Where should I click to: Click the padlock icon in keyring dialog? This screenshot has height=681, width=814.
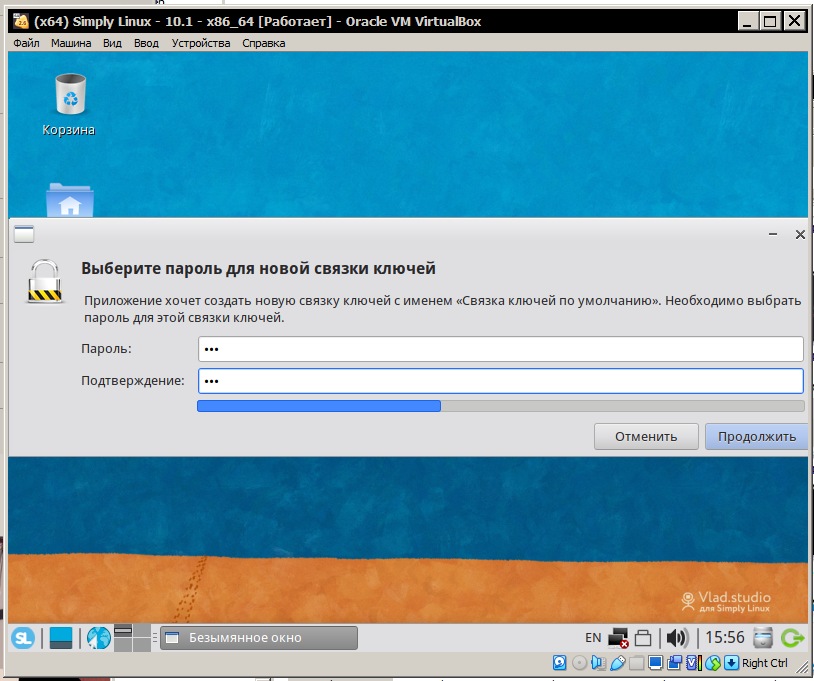[x=45, y=281]
